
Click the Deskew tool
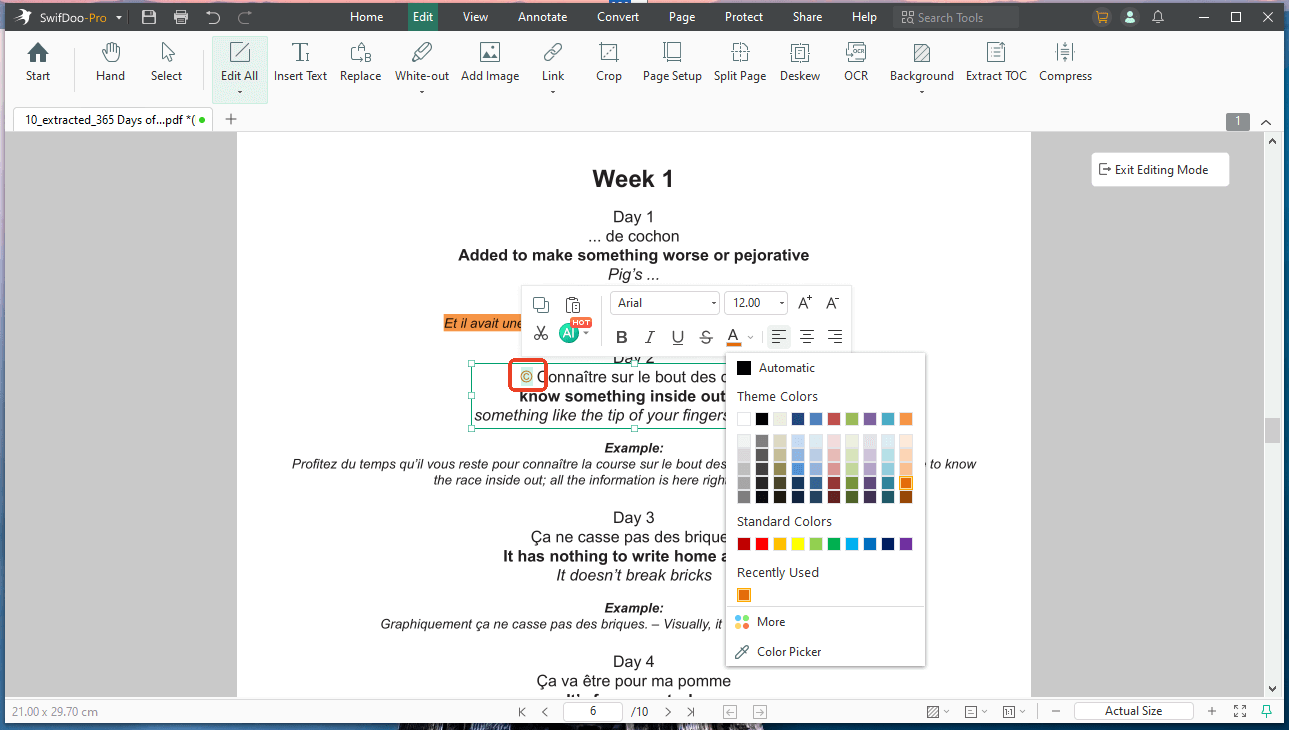[800, 62]
